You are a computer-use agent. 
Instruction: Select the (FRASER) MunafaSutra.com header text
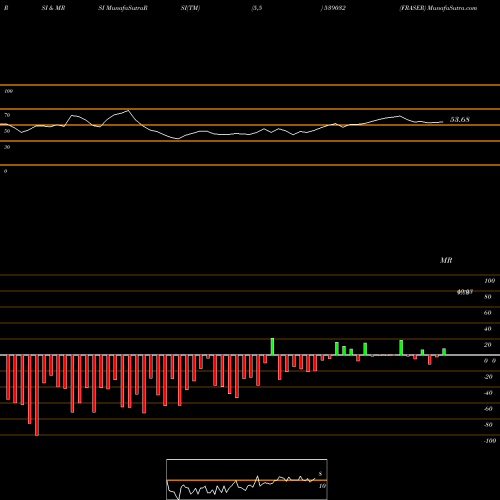tap(438, 8)
